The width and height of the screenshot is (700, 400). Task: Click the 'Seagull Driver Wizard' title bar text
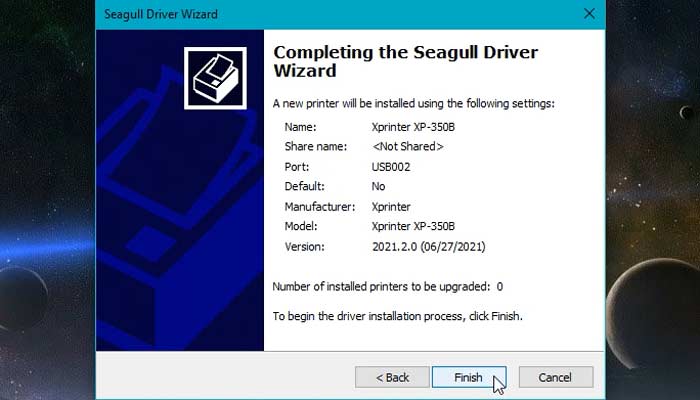click(161, 14)
